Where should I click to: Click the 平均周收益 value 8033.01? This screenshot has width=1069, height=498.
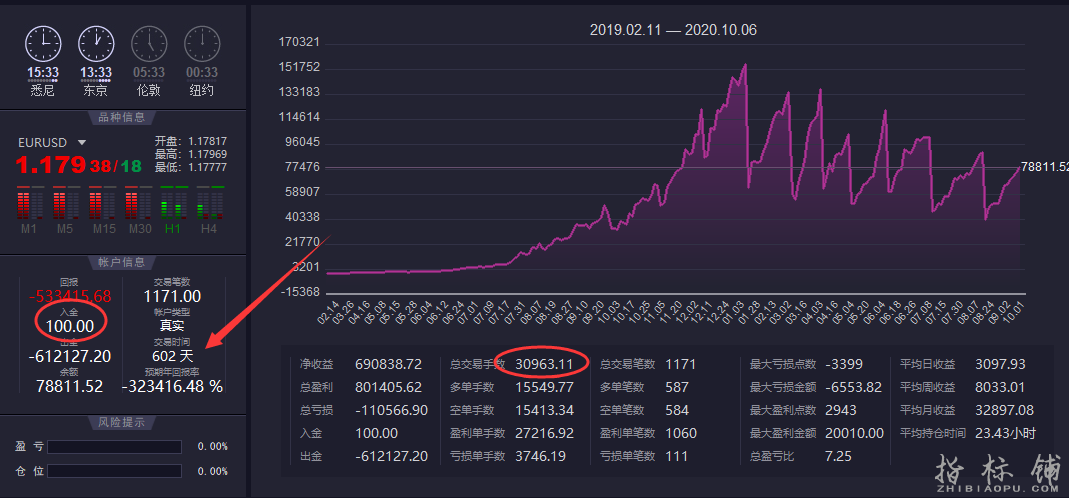1000,387
